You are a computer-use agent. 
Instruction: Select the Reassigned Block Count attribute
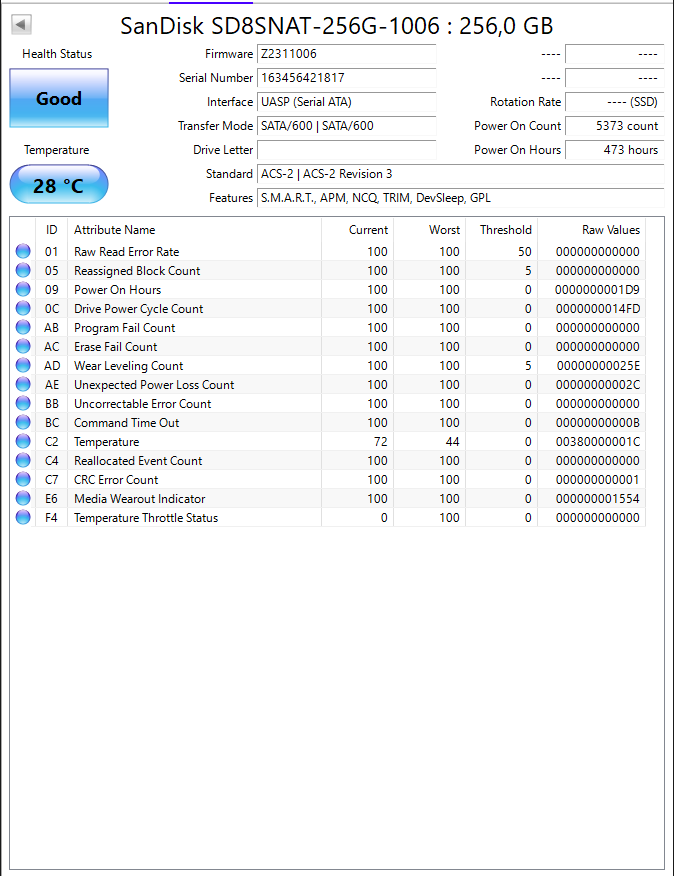coord(137,271)
